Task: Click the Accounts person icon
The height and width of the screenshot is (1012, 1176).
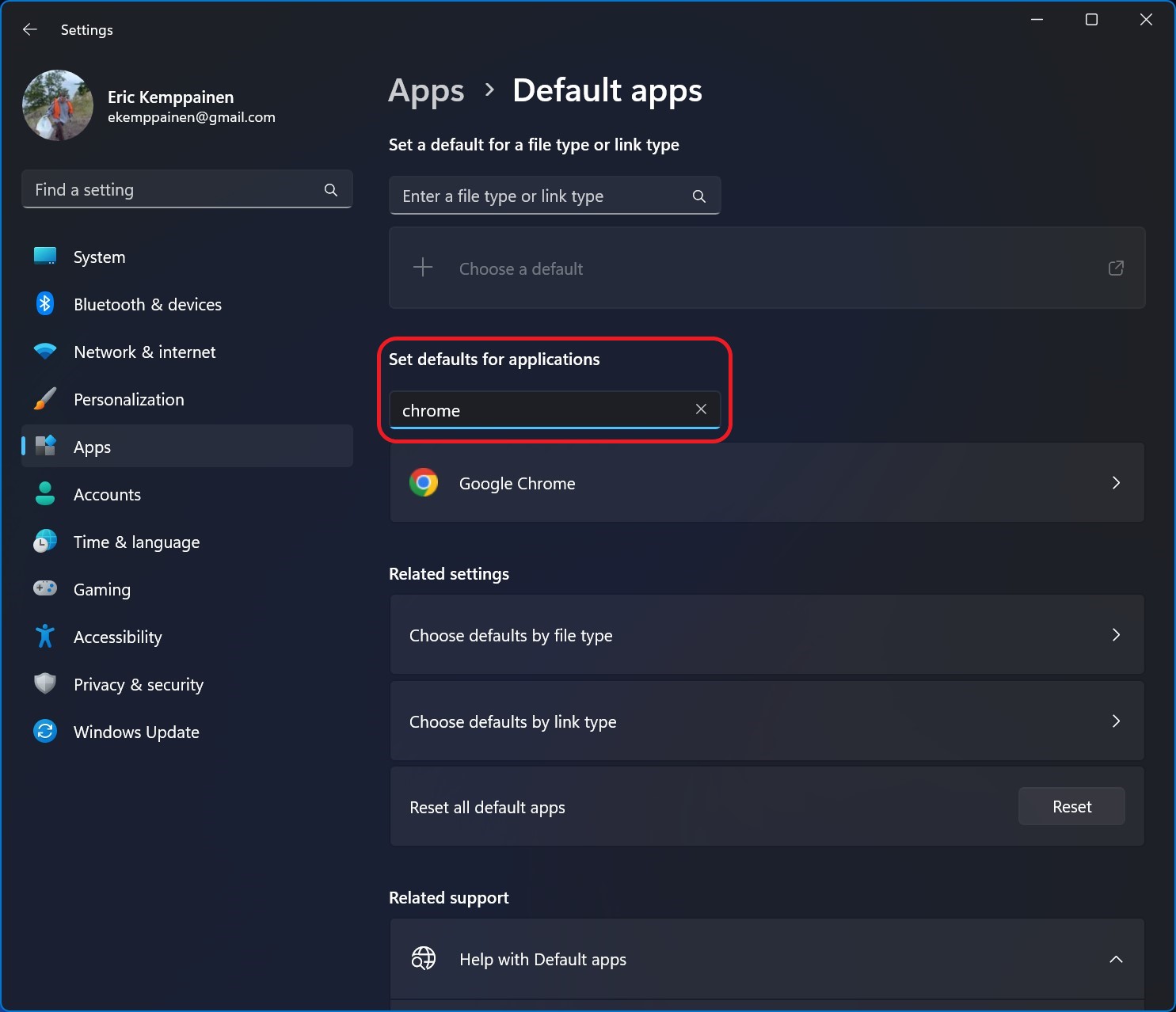Action: (x=45, y=493)
